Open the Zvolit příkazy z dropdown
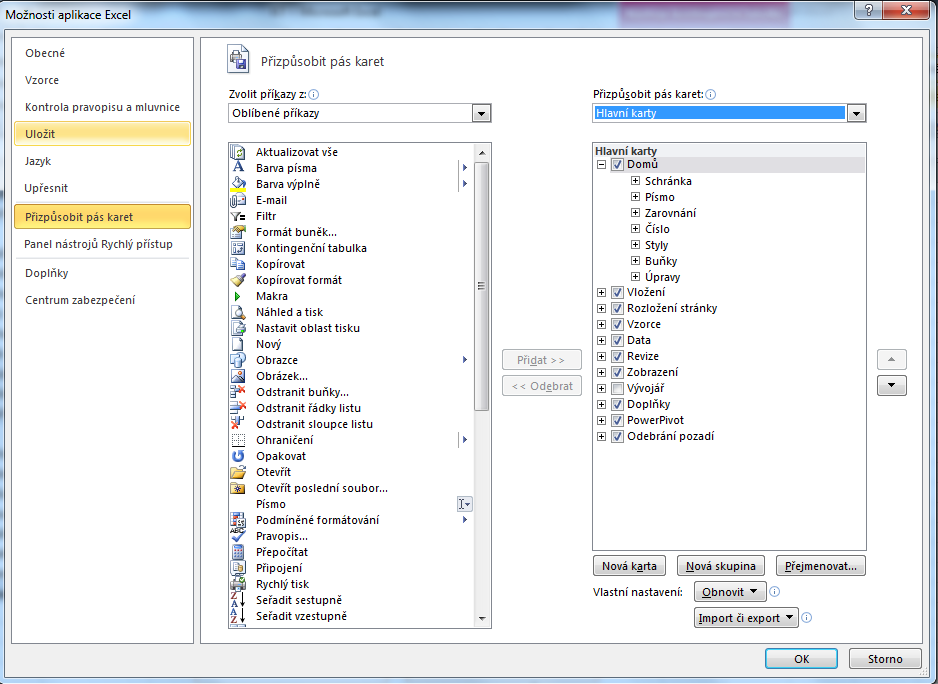Screen dimensions: 938x684 click(481, 113)
